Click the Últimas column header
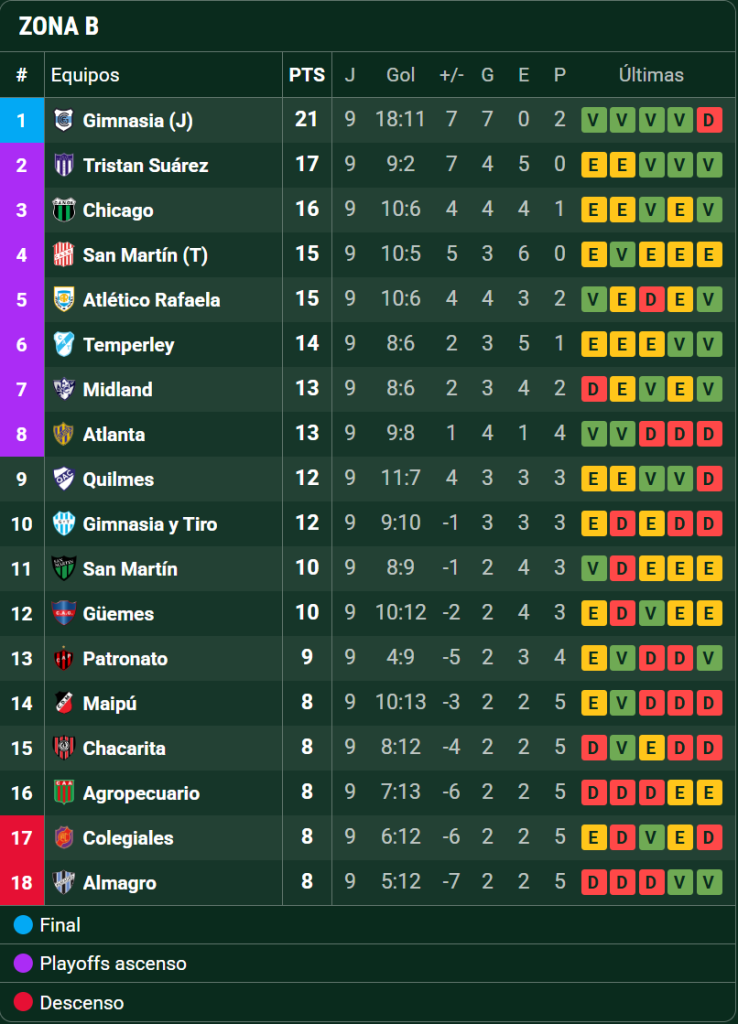This screenshot has height=1024, width=738. tap(651, 75)
